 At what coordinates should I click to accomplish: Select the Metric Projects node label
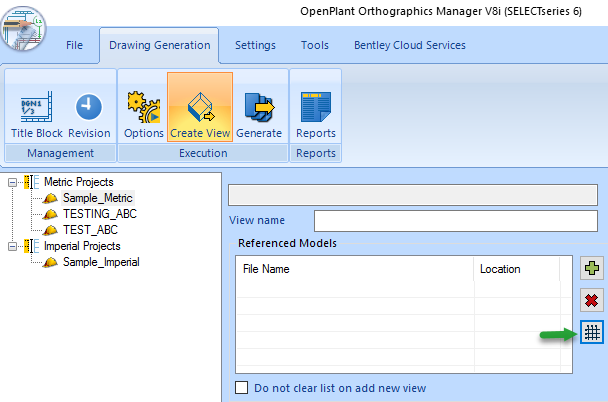(79, 182)
